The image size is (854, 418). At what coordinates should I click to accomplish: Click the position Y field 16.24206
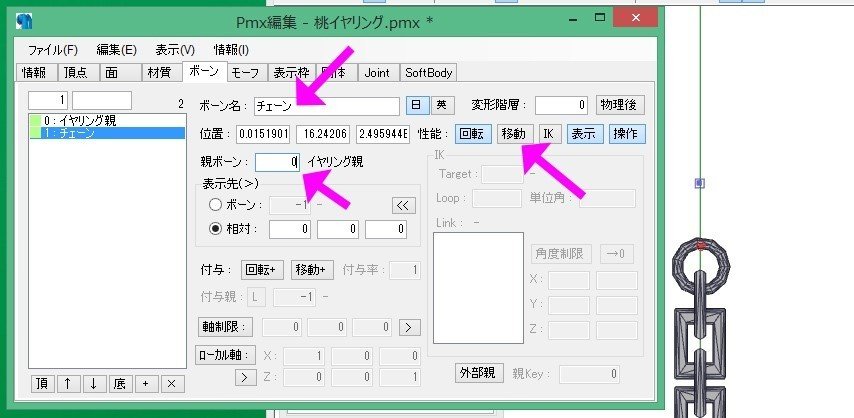[324, 134]
